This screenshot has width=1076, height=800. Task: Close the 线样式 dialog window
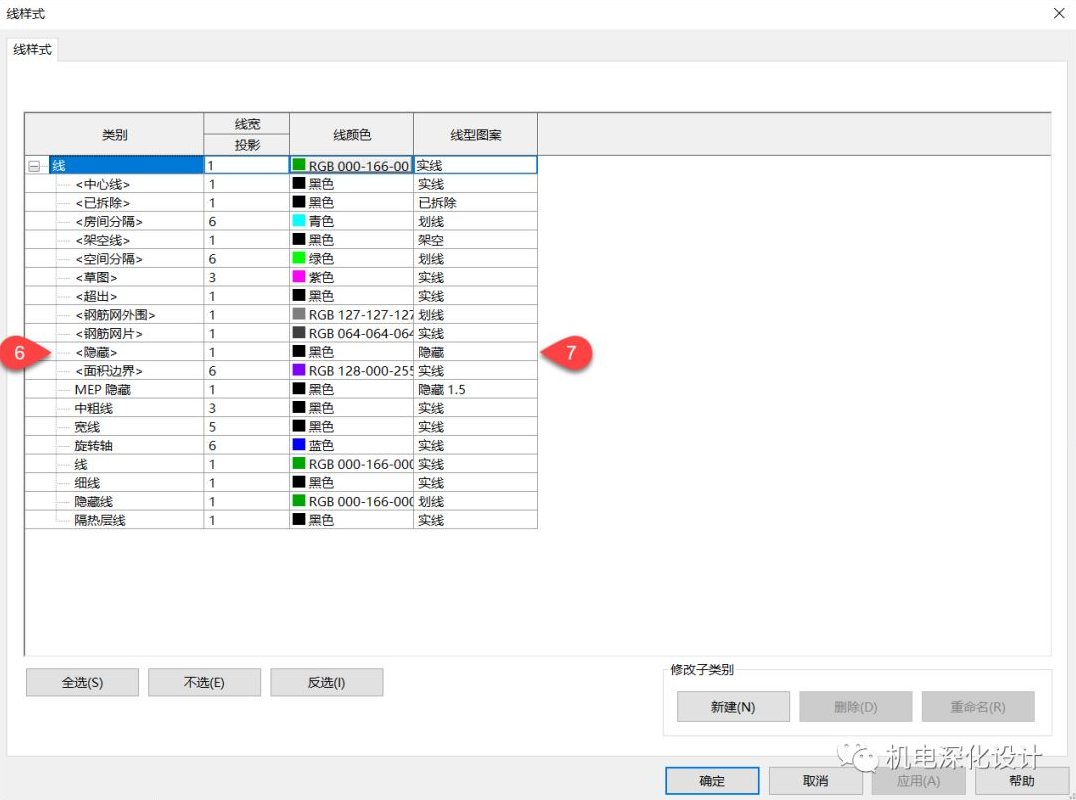(1058, 12)
